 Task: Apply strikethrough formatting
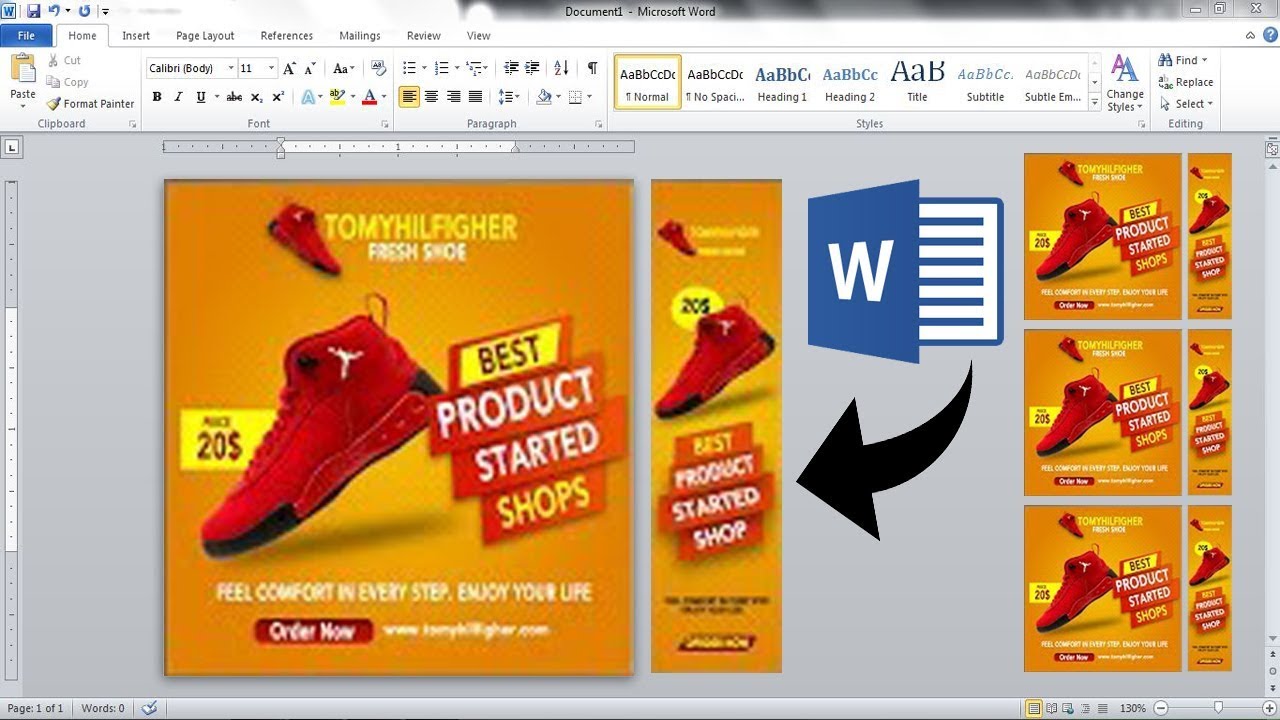[x=234, y=97]
